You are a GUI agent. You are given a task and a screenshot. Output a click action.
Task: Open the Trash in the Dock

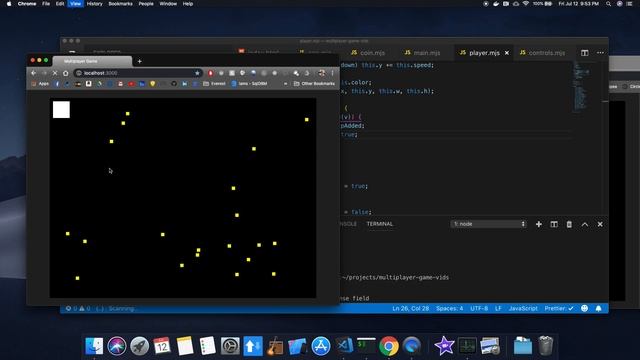546,346
